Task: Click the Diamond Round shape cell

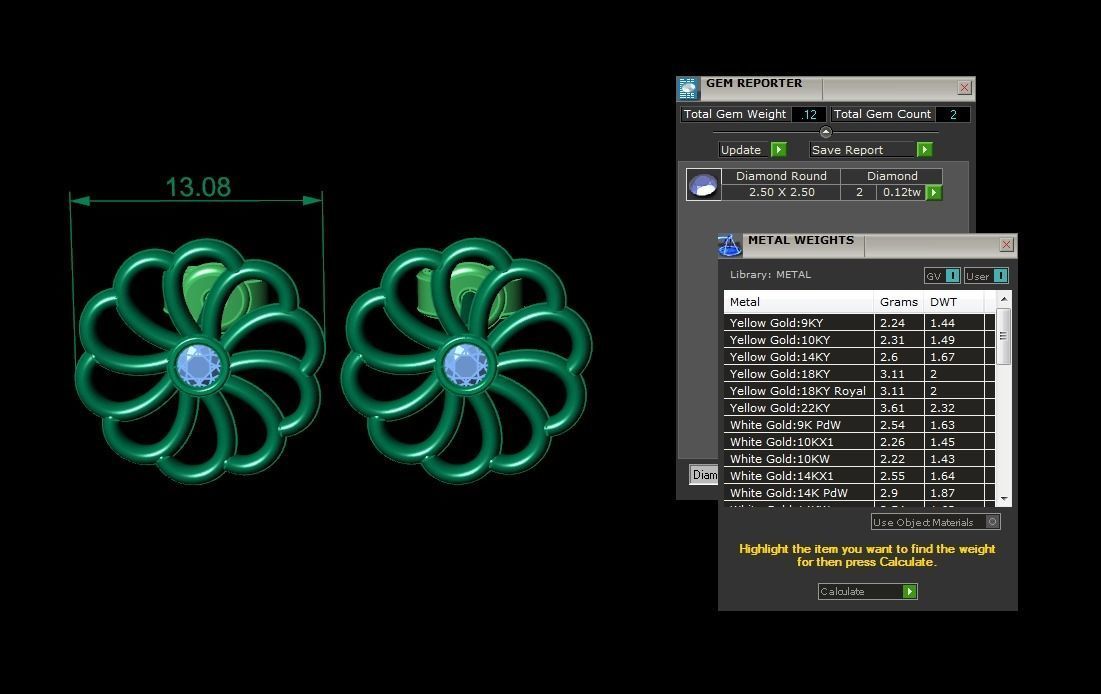Action: [x=781, y=176]
